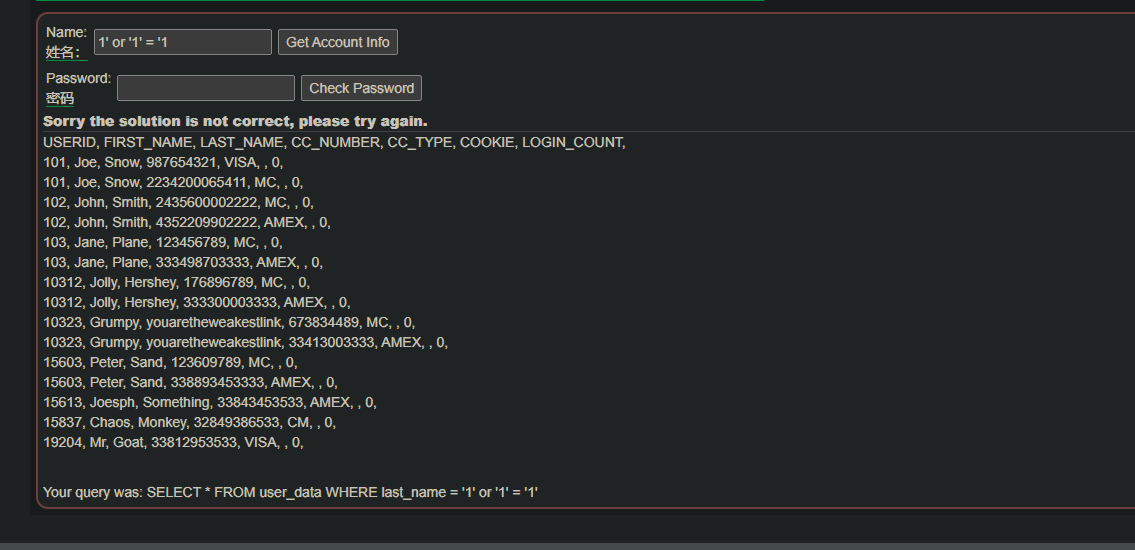1135x550 pixels.
Task: Click Jolly Hershey row with card 176896789
Action: pos(177,282)
